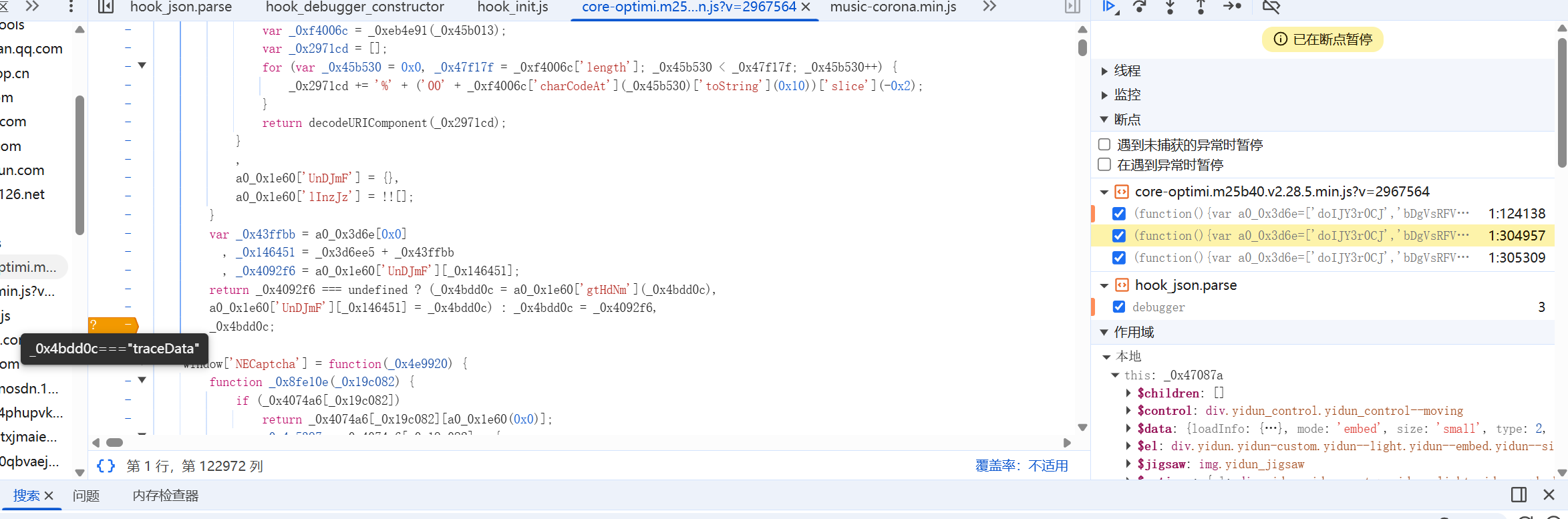Image resolution: width=1568 pixels, height=519 pixels.
Task: Click the single Step arrow-dot icon
Action: pos(1232,7)
